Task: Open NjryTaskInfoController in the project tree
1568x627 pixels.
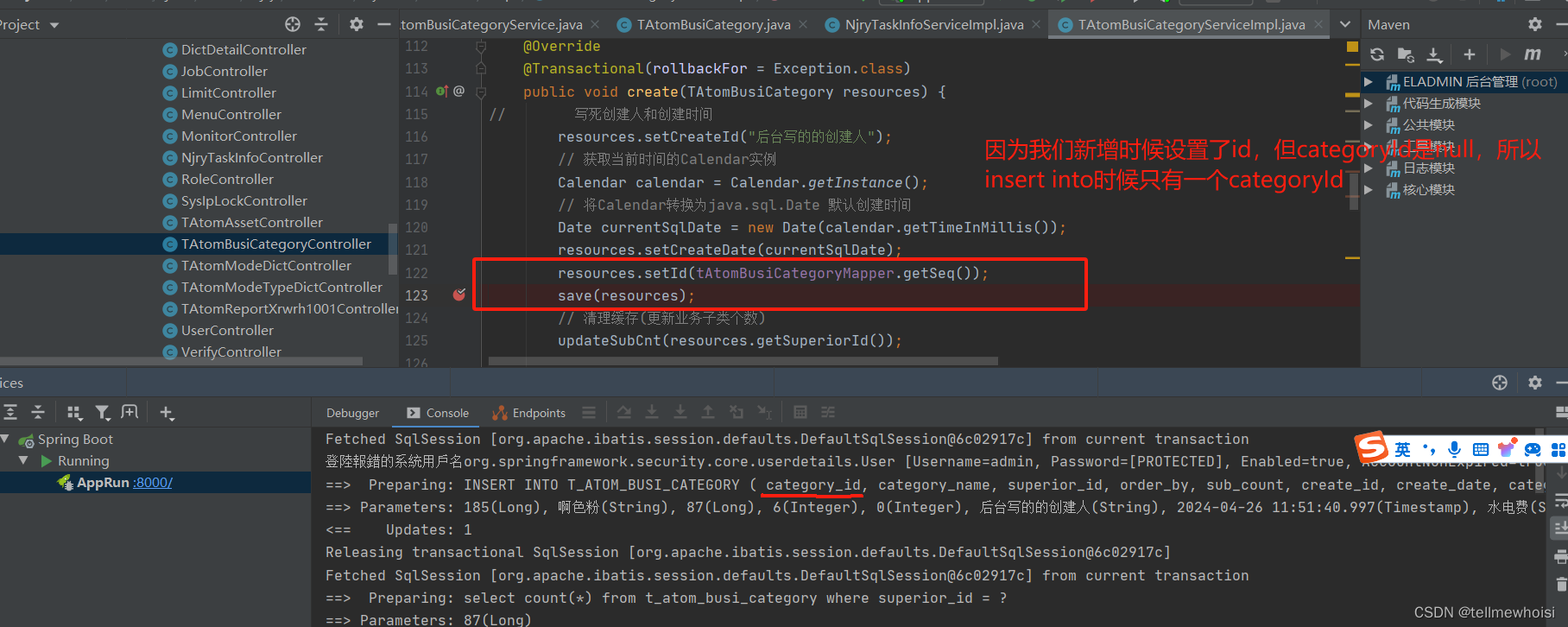Action: [251, 158]
